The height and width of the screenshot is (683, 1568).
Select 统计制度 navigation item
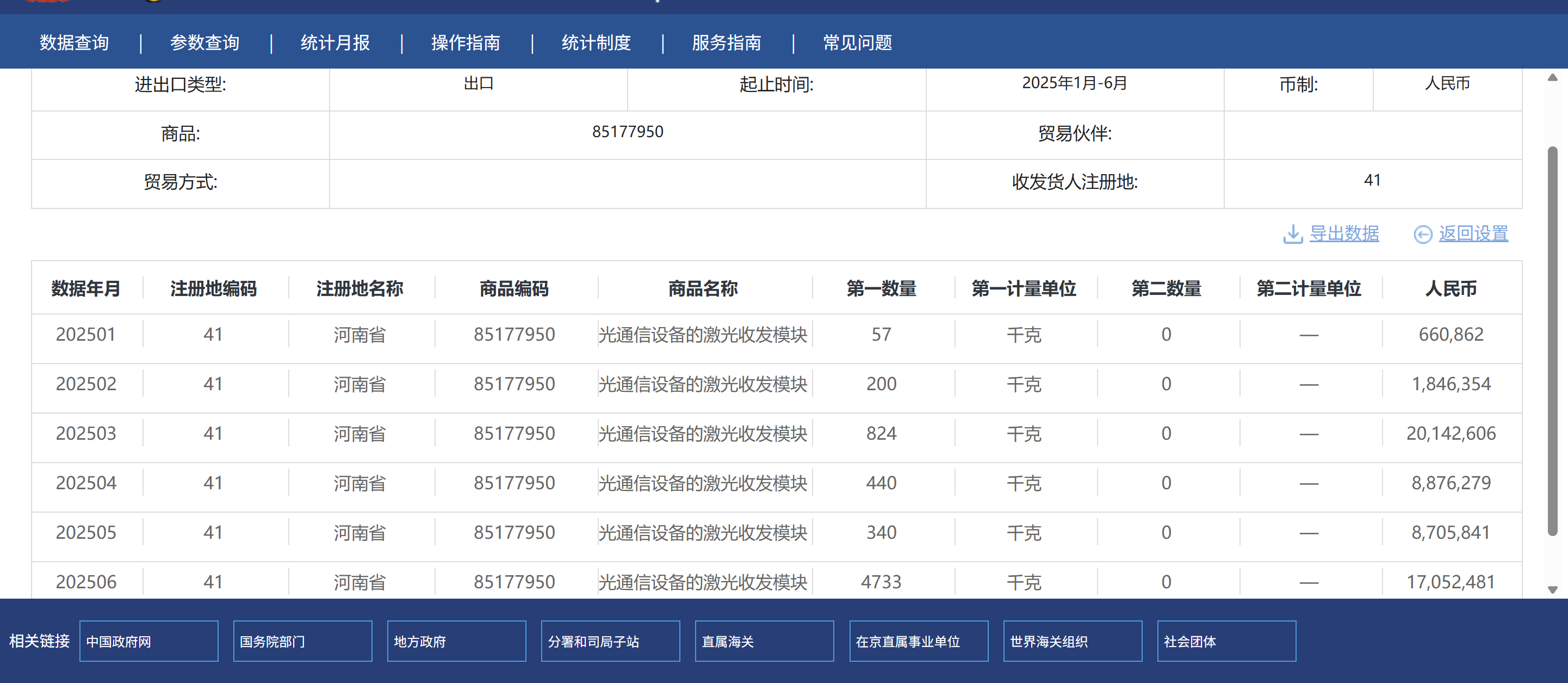[x=596, y=42]
